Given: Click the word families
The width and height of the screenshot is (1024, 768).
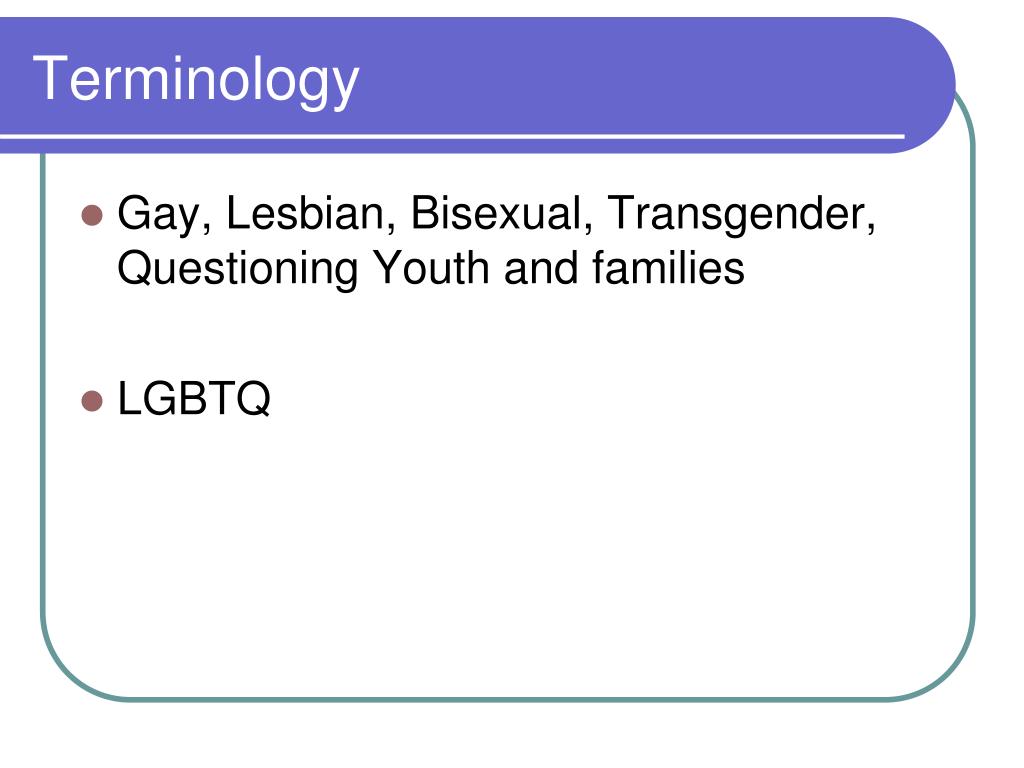Looking at the screenshot, I should [x=668, y=268].
